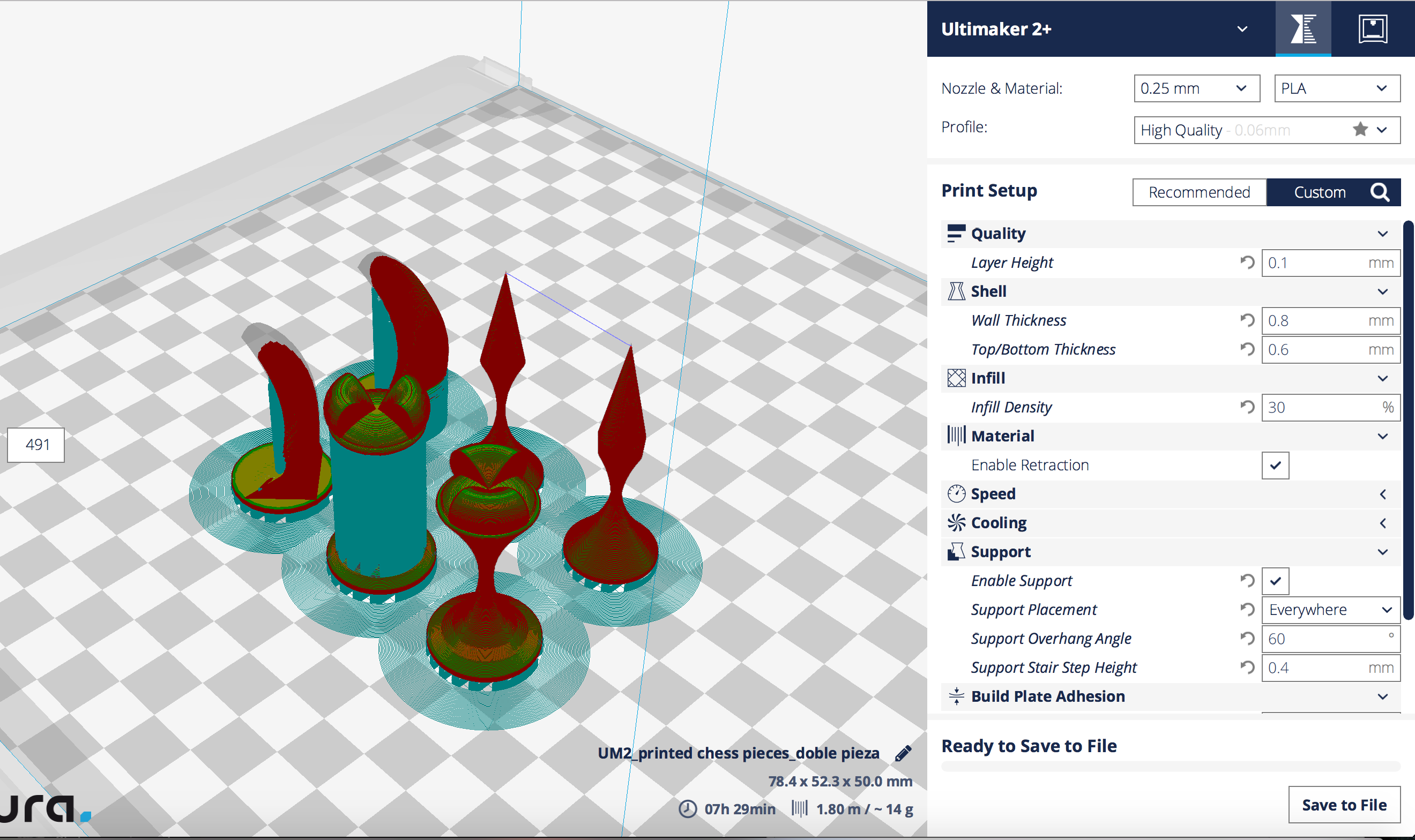1415x840 pixels.
Task: Click the Infill Density value field
Action: click(1331, 407)
